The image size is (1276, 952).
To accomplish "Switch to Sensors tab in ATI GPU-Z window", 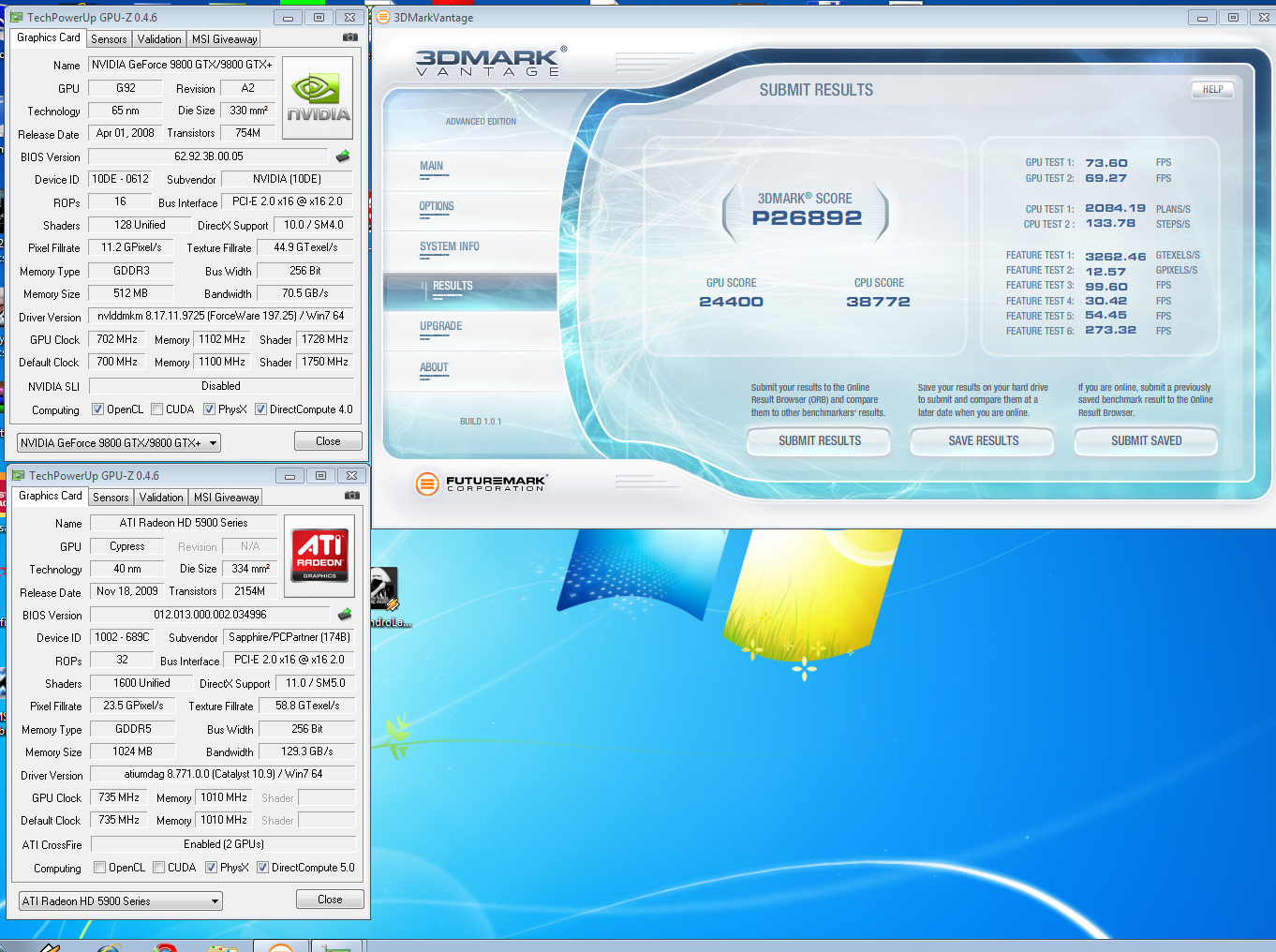I will click(111, 498).
